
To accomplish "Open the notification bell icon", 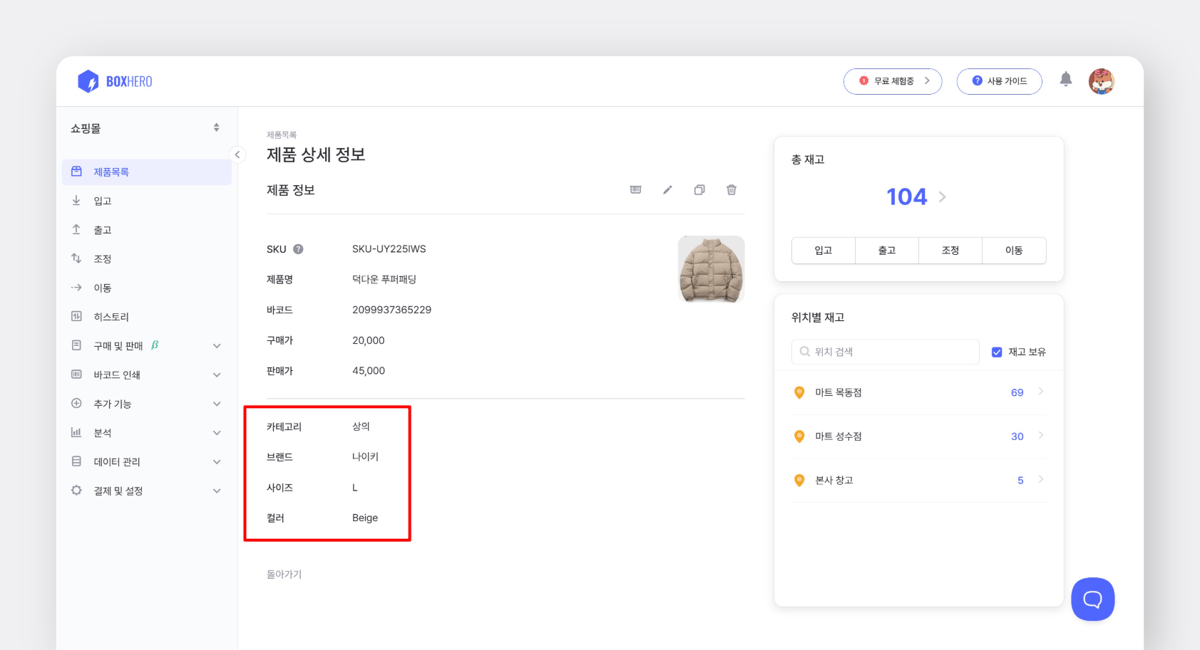I will [1065, 81].
